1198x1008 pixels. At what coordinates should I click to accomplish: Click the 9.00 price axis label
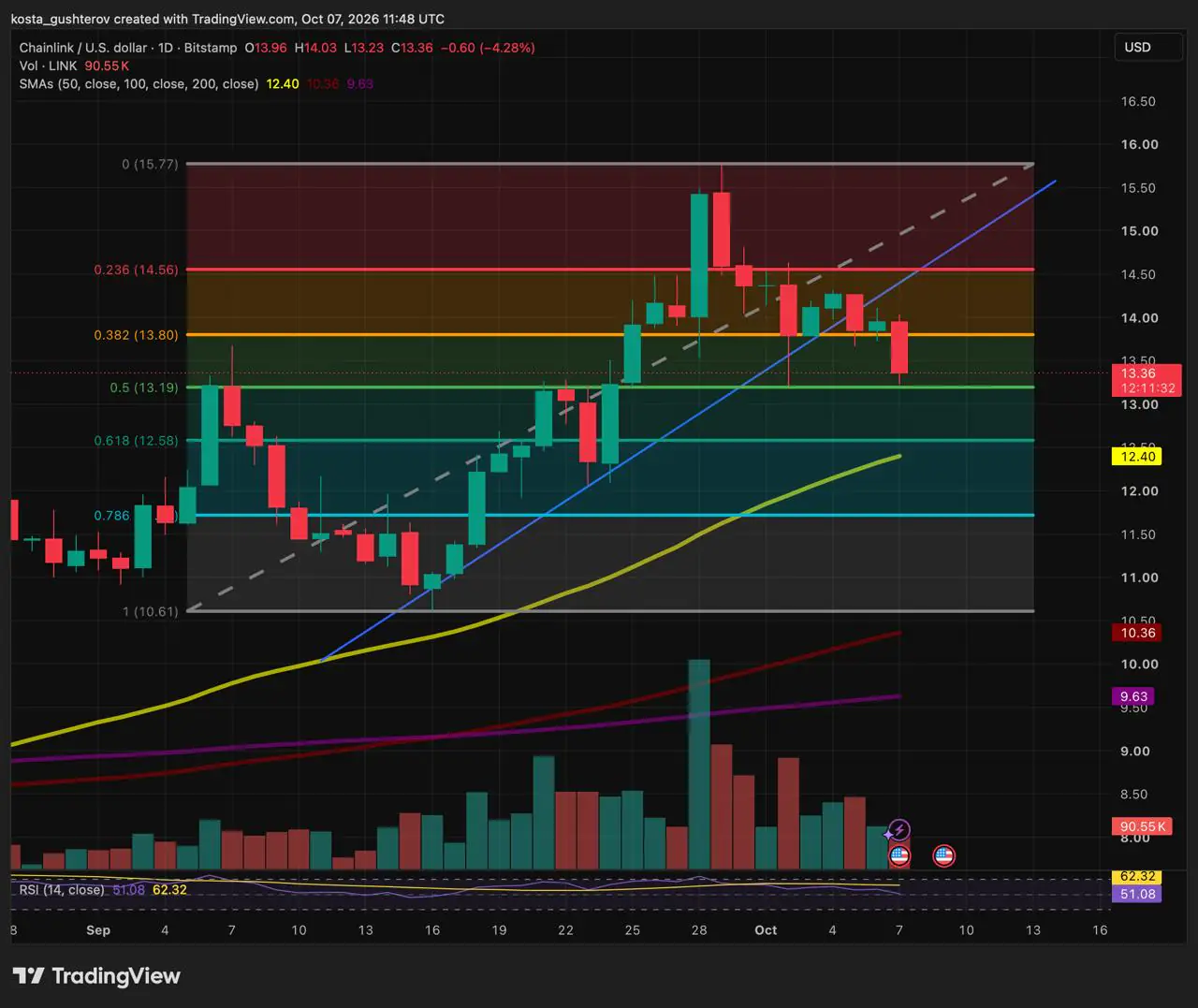click(x=1136, y=751)
